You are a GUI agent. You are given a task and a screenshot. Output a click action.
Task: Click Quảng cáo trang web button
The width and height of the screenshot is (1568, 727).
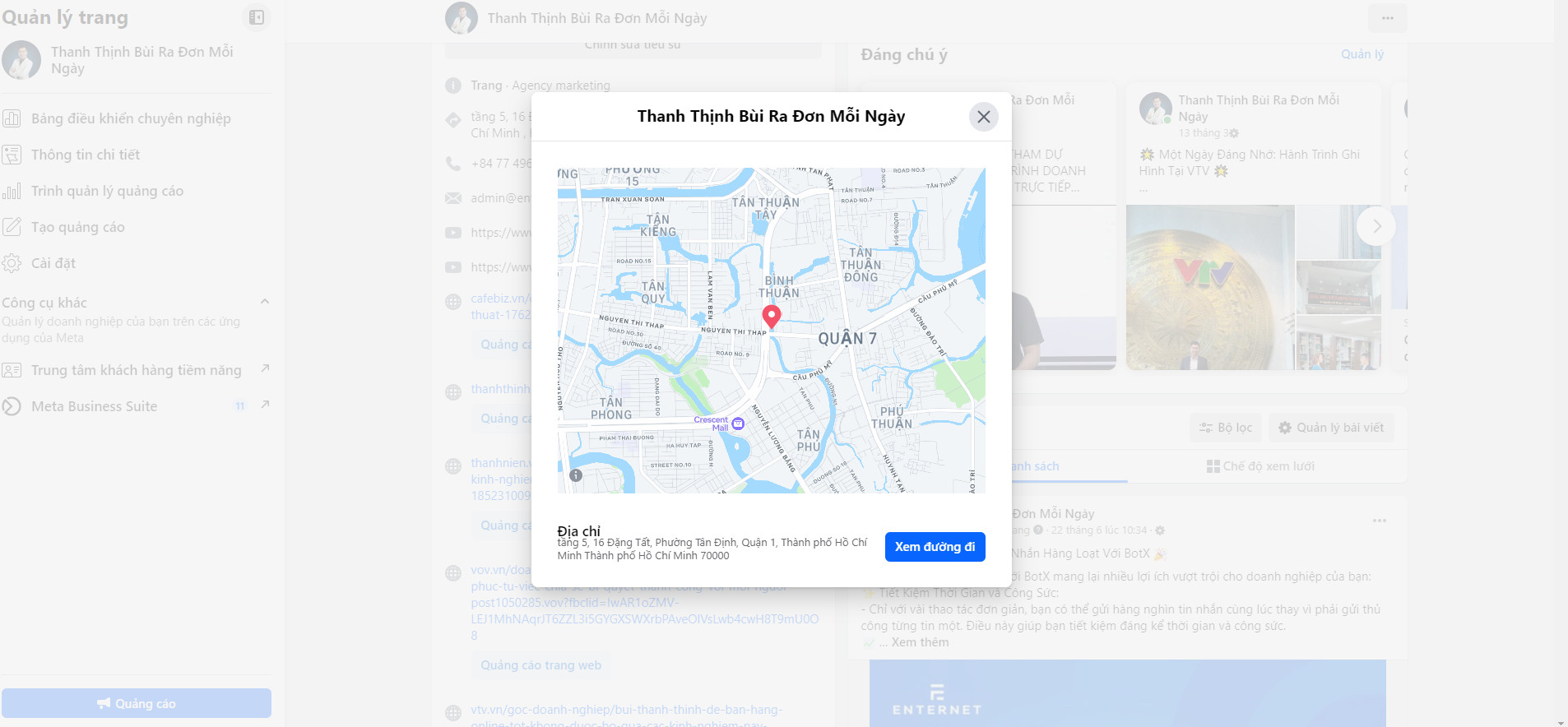pos(540,665)
